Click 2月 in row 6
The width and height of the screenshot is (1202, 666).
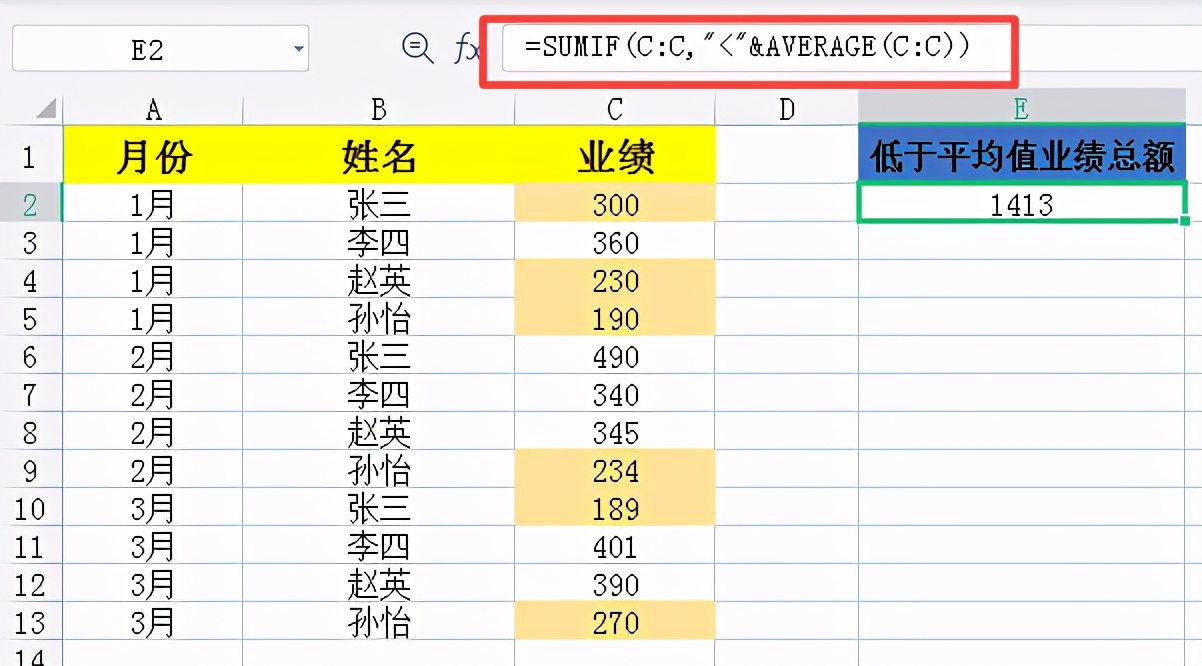coord(153,356)
